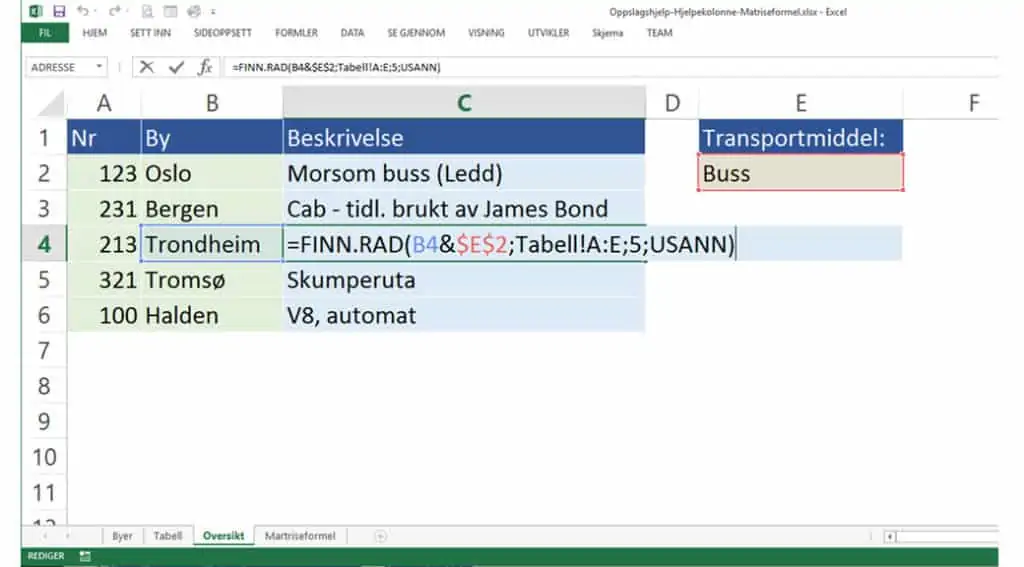The width and height of the screenshot is (1024, 567).
Task: Select column A header
Action: point(104,103)
